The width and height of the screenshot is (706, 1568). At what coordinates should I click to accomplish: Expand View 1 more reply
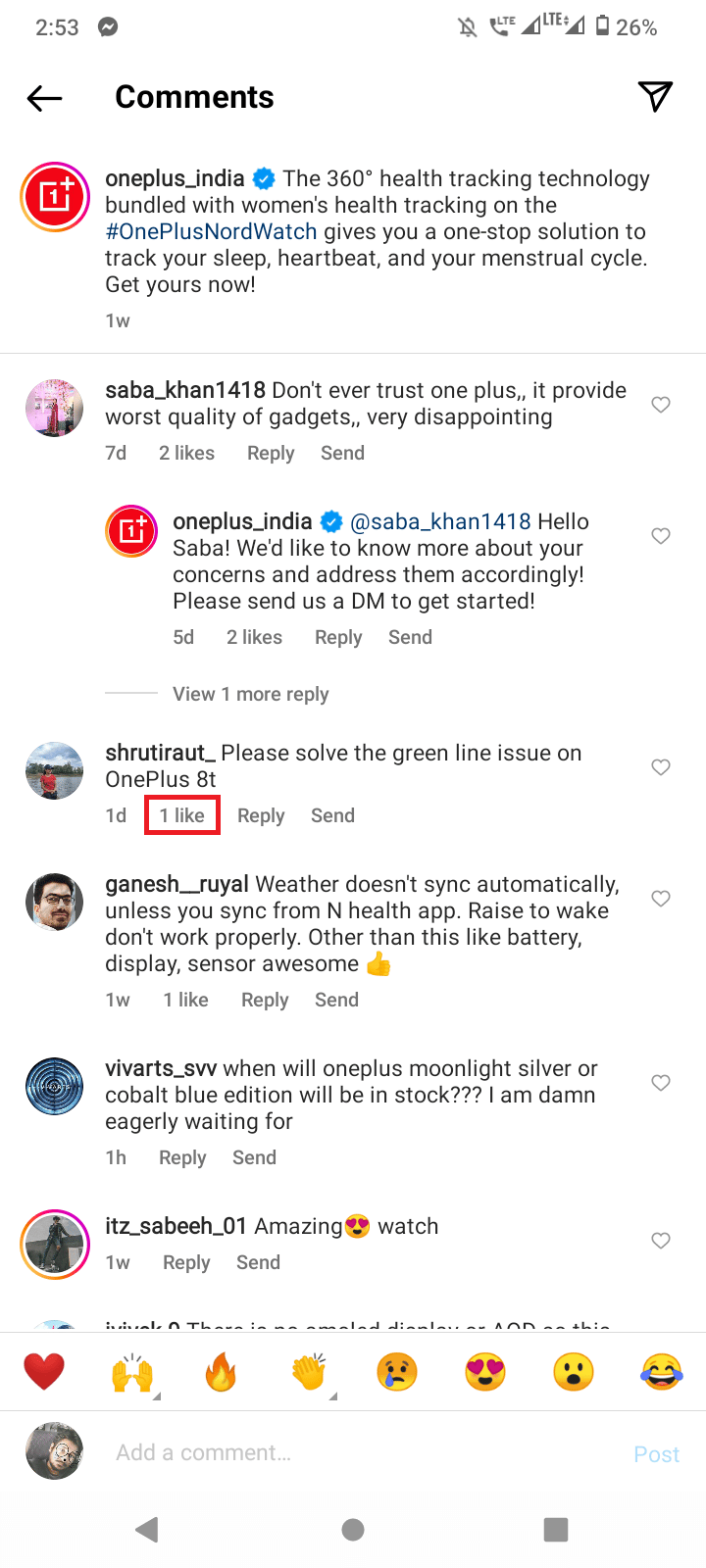click(x=250, y=694)
